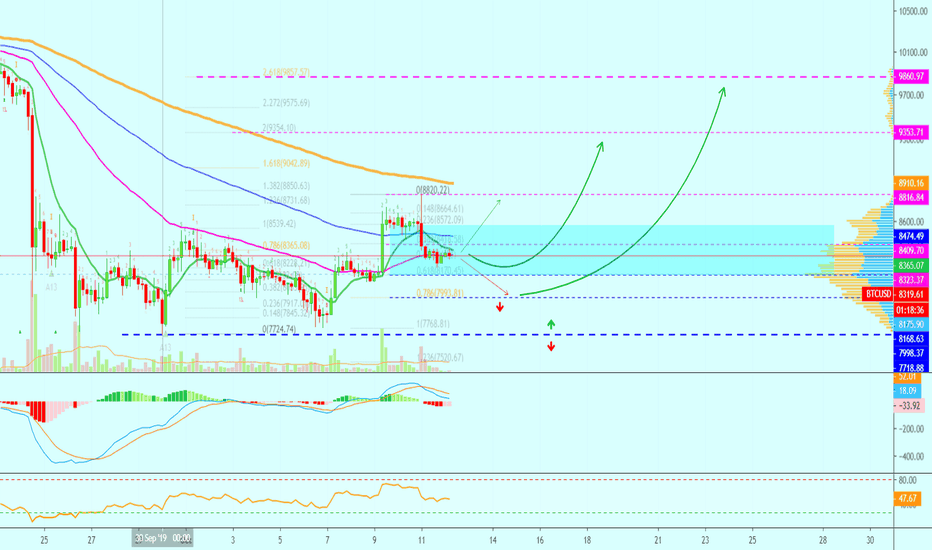Click the 01:18:36 candle countdown timer
The height and width of the screenshot is (550, 932).
coord(911,310)
